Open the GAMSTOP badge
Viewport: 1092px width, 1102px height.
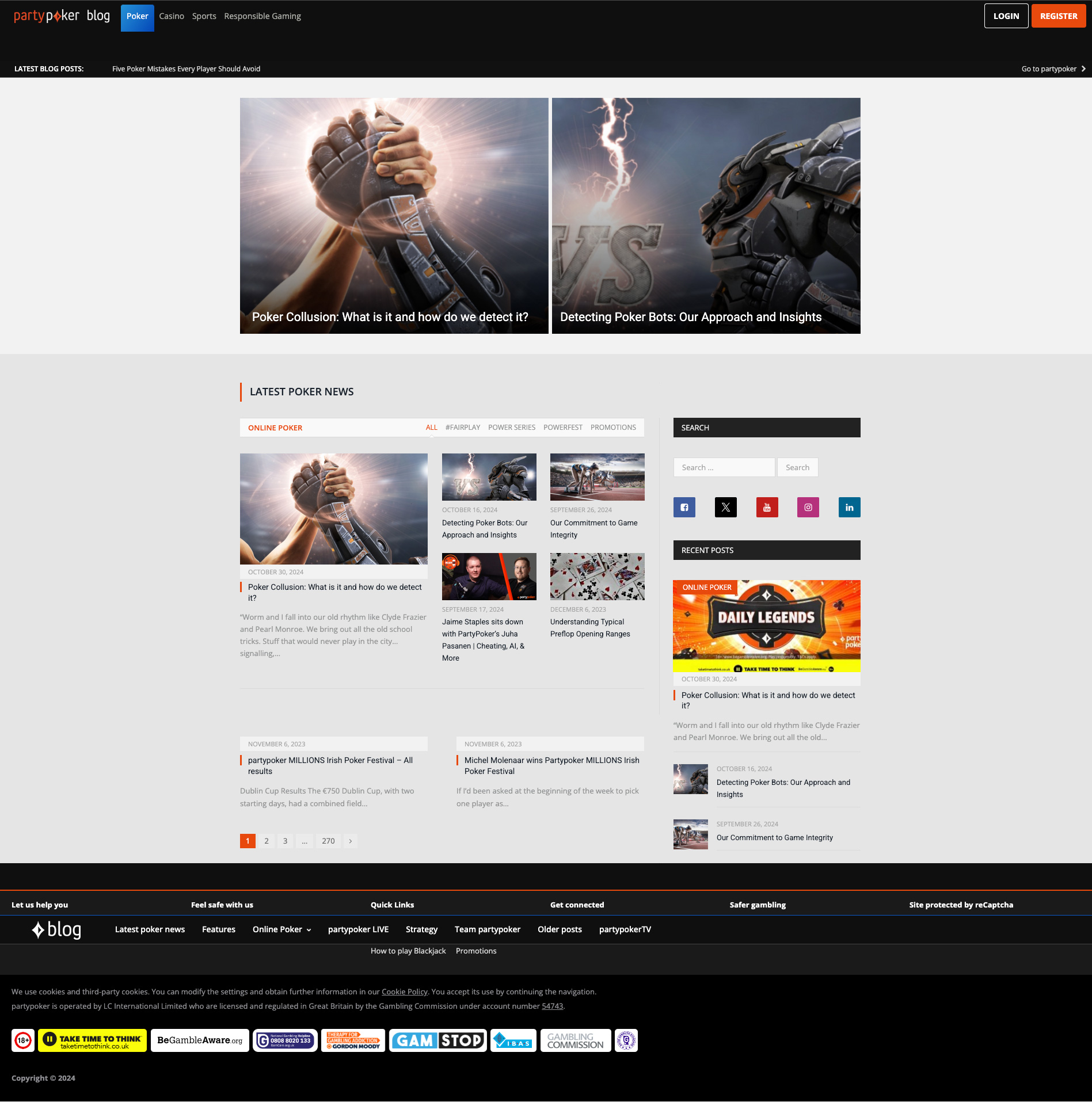click(437, 1040)
